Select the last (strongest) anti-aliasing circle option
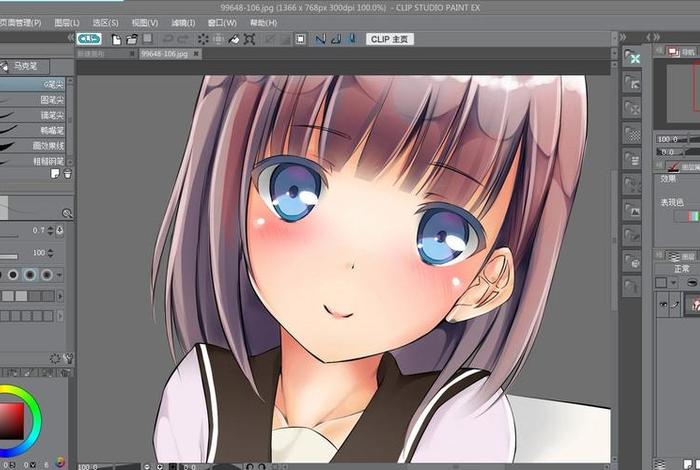The width and height of the screenshot is (700, 470). (46, 275)
